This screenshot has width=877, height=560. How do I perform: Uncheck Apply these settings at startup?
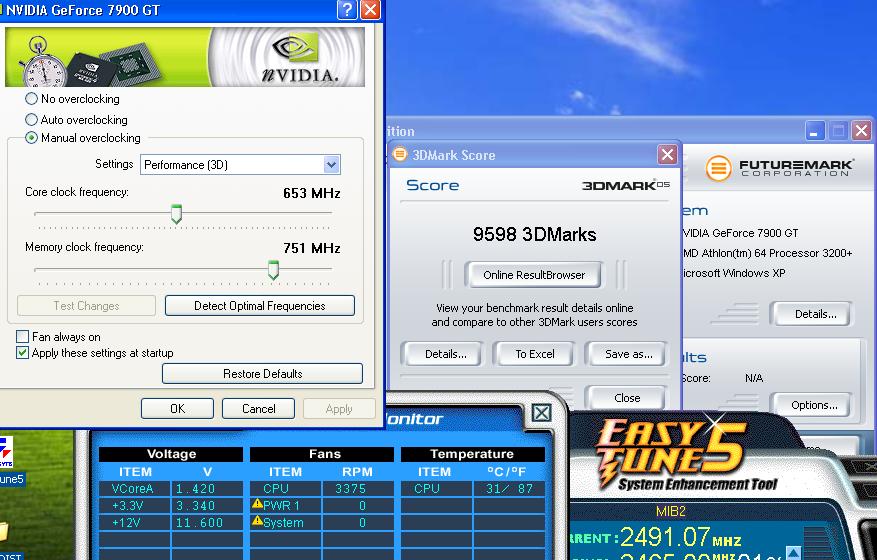point(23,353)
